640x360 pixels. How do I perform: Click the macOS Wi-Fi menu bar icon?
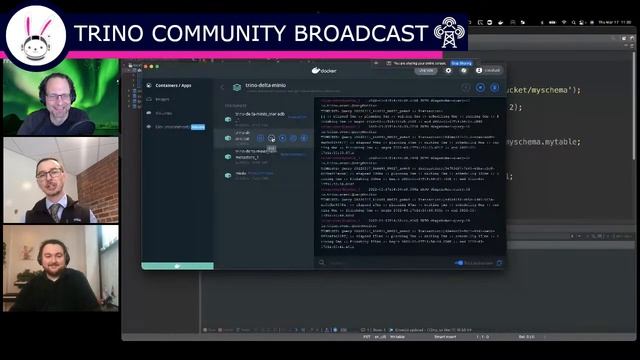(564, 22)
